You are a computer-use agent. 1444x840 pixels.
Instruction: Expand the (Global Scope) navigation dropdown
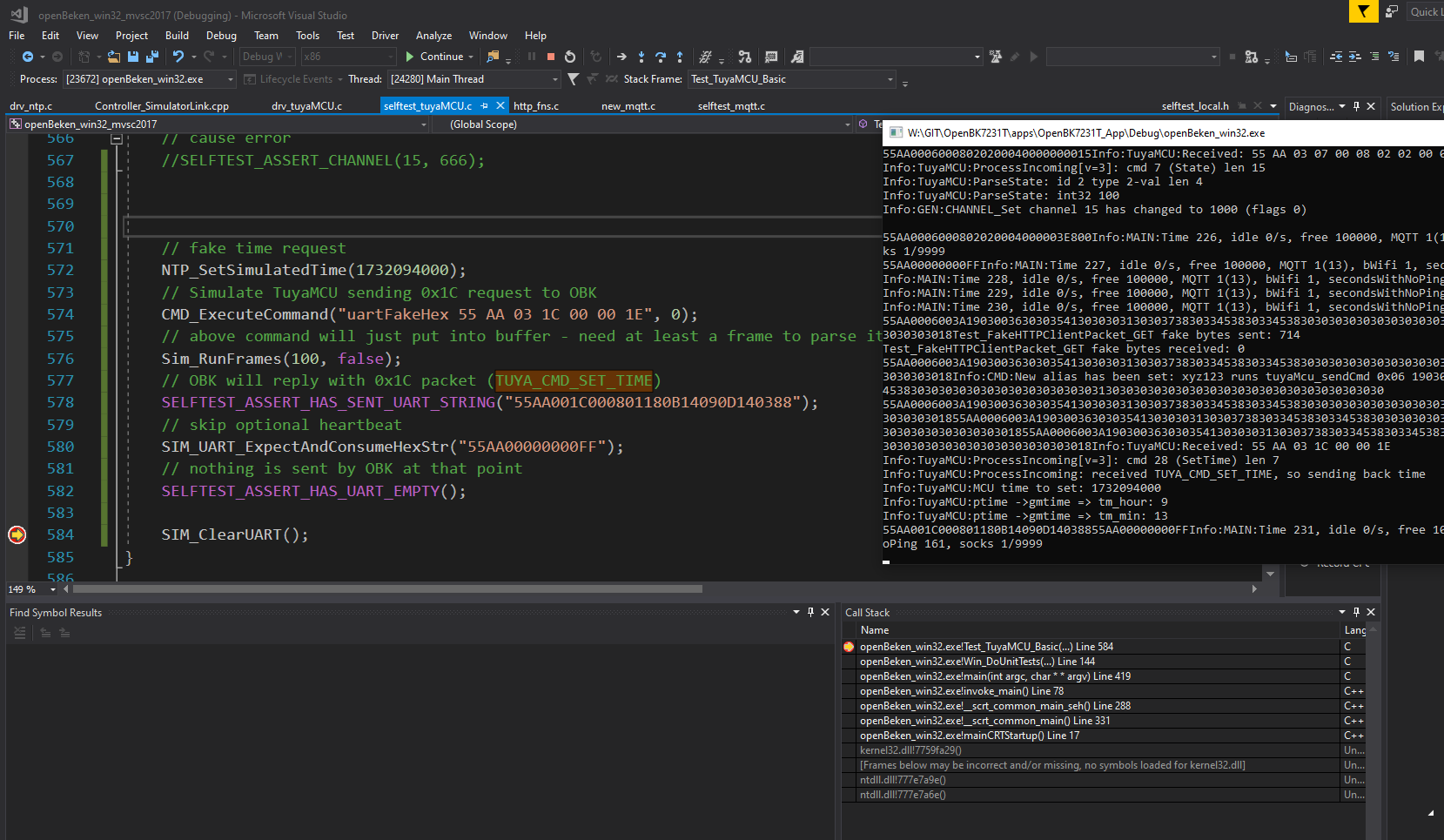(x=847, y=124)
